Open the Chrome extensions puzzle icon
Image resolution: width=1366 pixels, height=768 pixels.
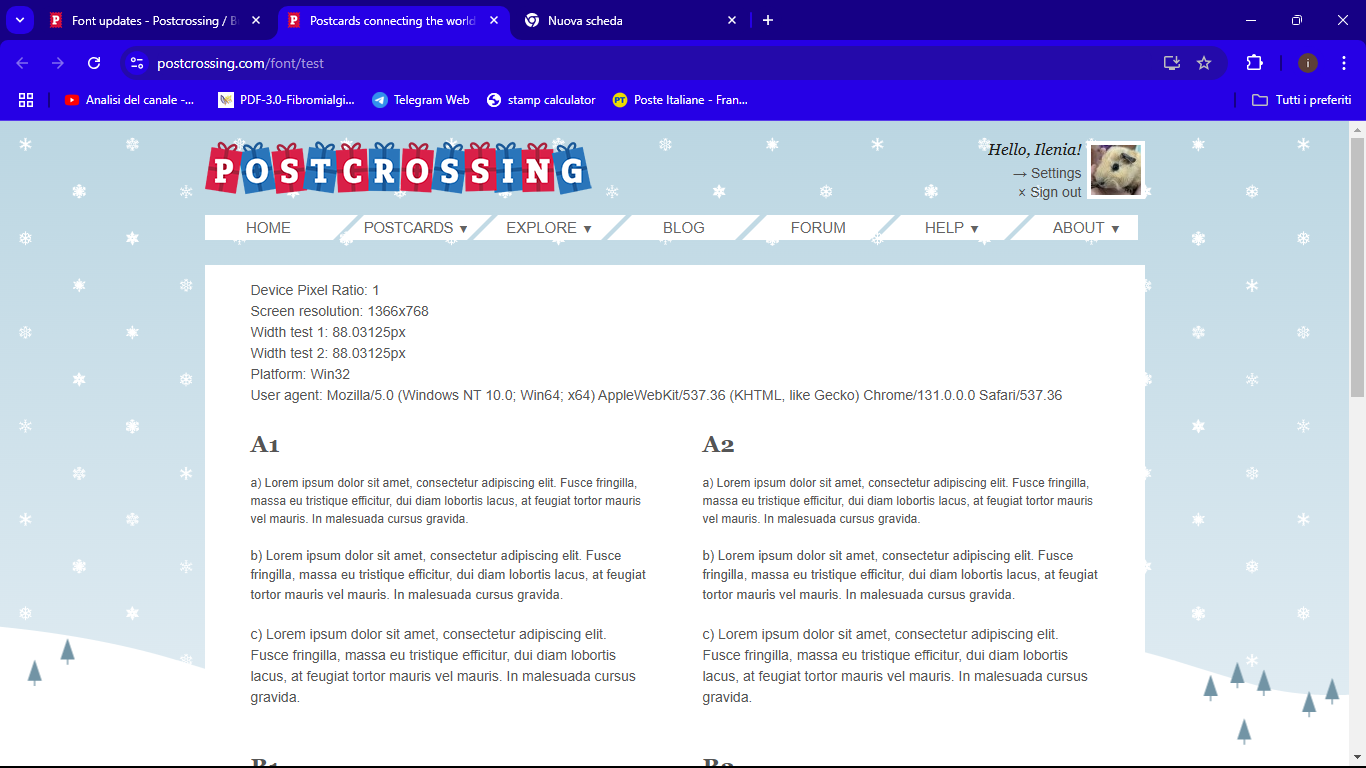pyautogui.click(x=1254, y=63)
